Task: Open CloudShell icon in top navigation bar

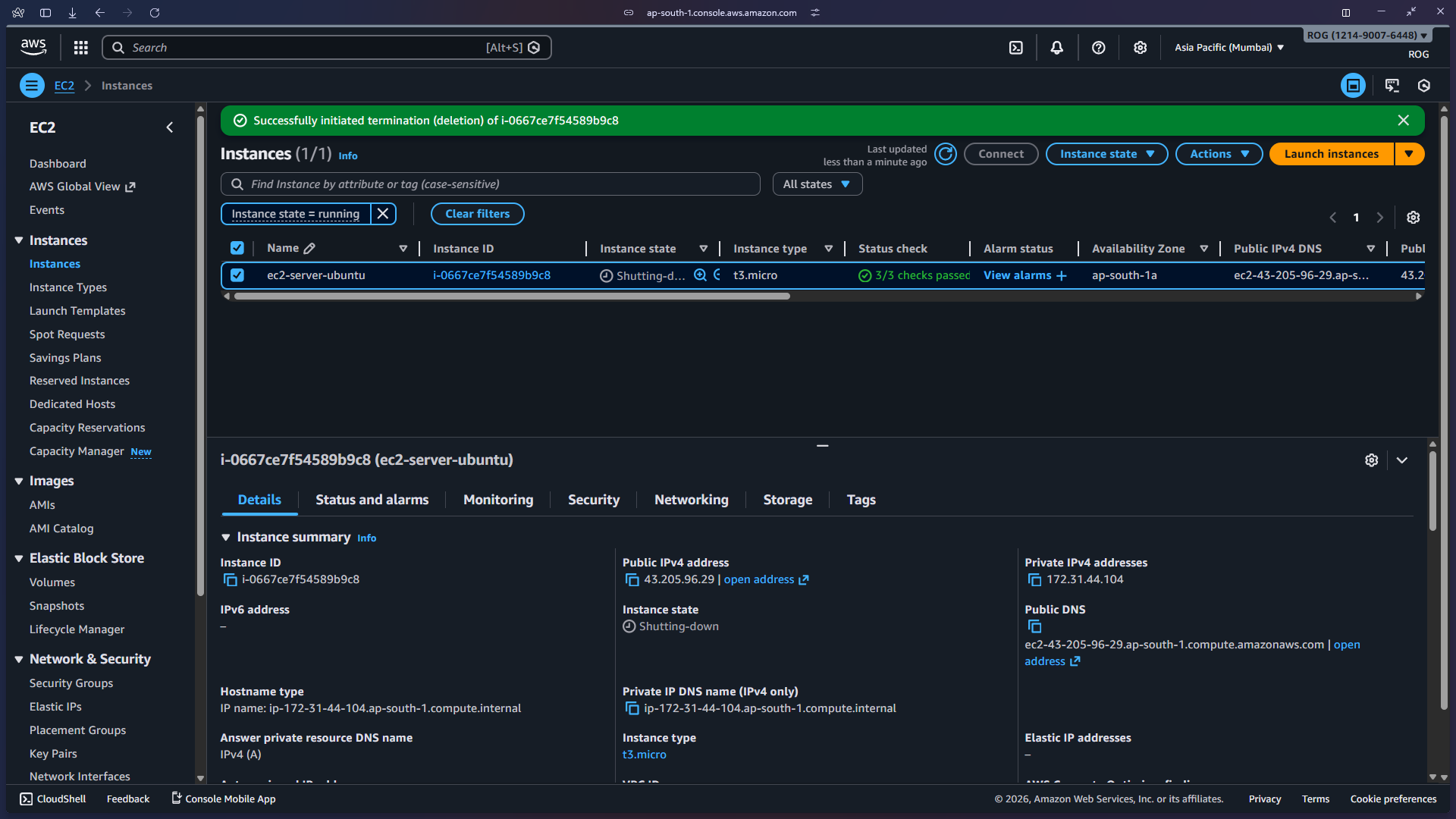Action: (x=1016, y=48)
